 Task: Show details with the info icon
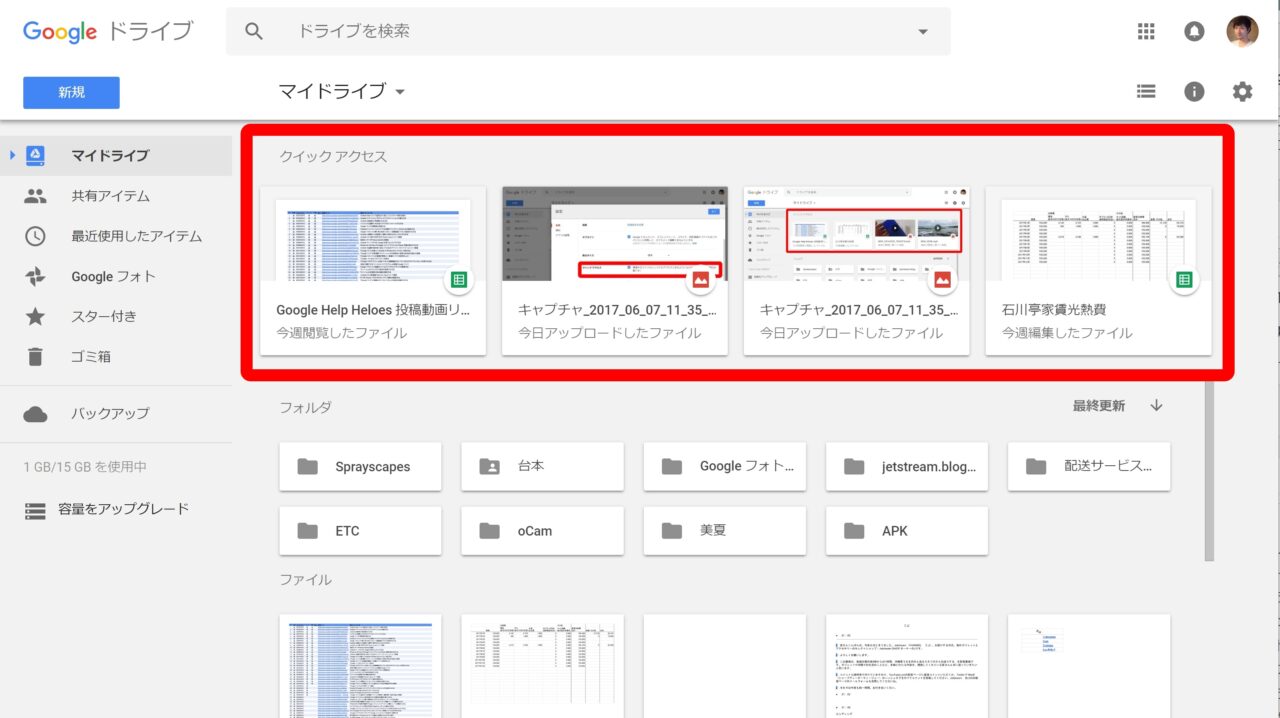coord(1194,91)
